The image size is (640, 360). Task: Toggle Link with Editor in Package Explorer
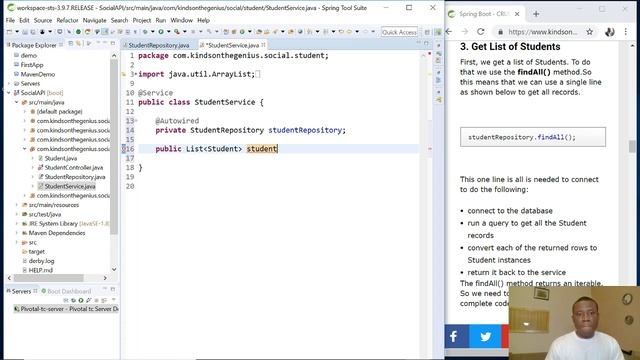[x=78, y=43]
